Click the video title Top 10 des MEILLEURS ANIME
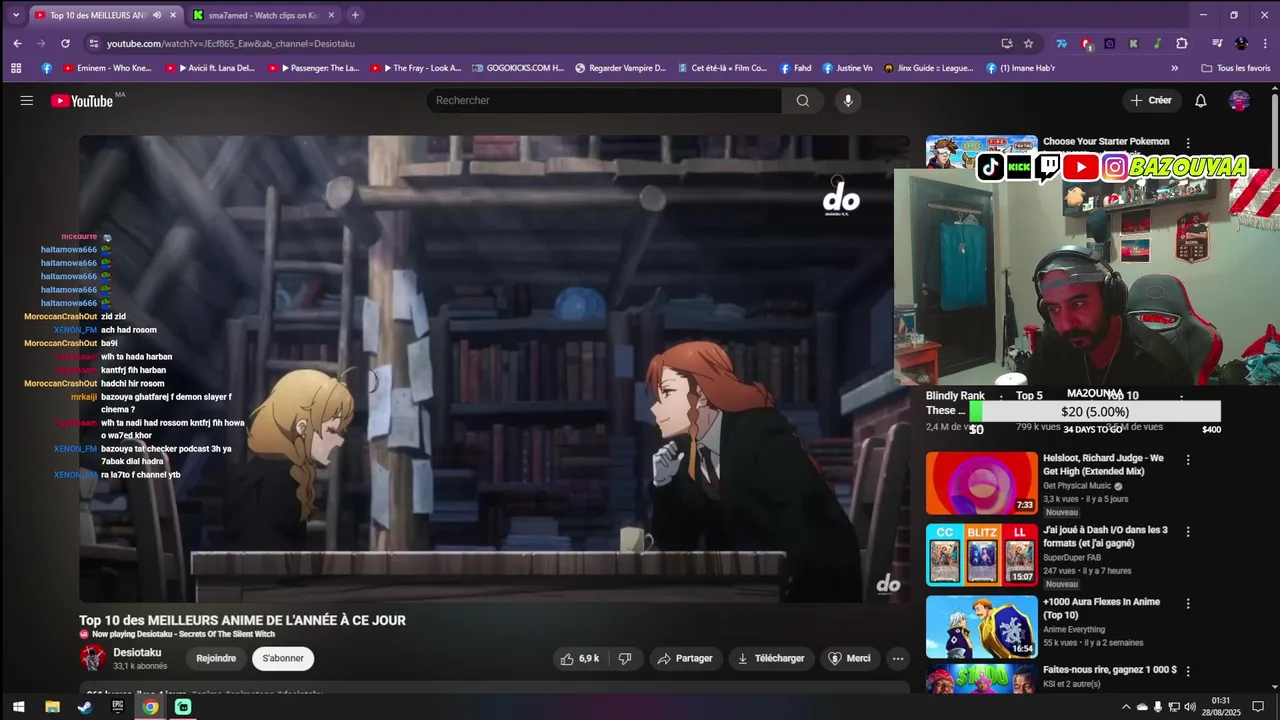This screenshot has height=720, width=1280. 242,620
